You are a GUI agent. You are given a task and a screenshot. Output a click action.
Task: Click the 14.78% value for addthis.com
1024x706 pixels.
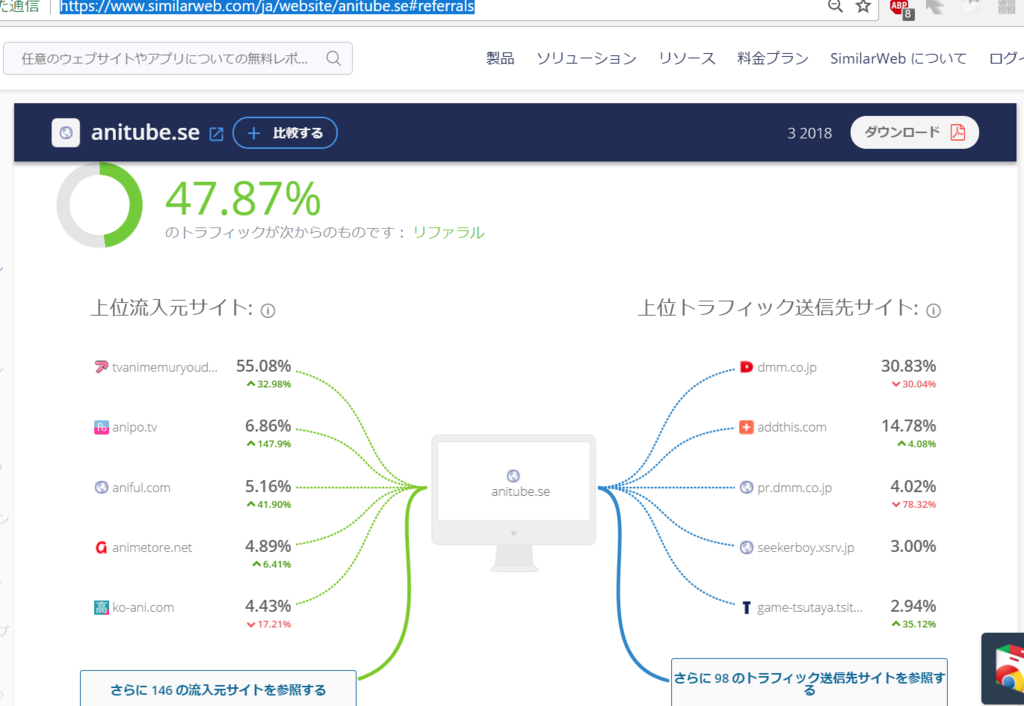[908, 426]
